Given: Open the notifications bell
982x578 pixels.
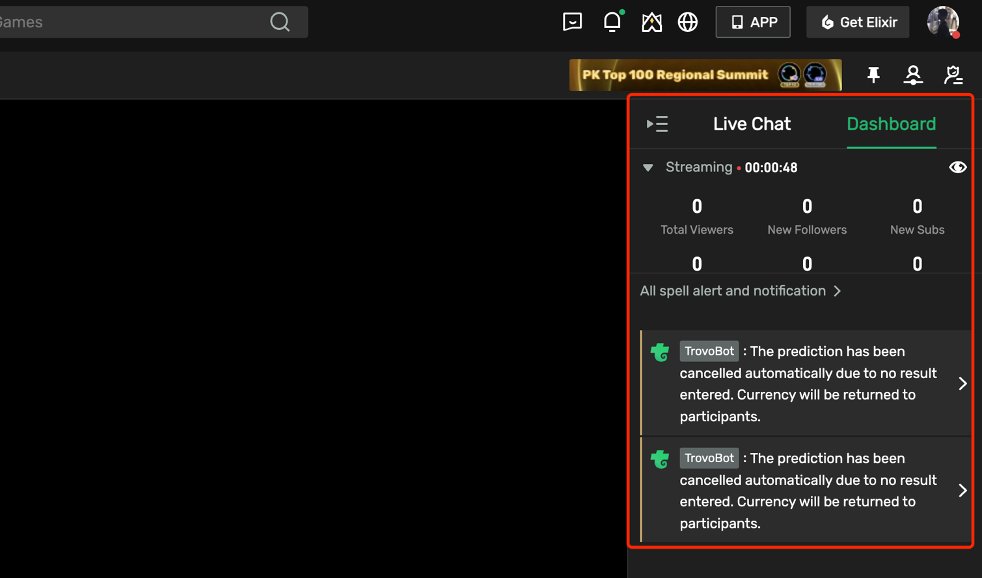Looking at the screenshot, I should point(612,21).
